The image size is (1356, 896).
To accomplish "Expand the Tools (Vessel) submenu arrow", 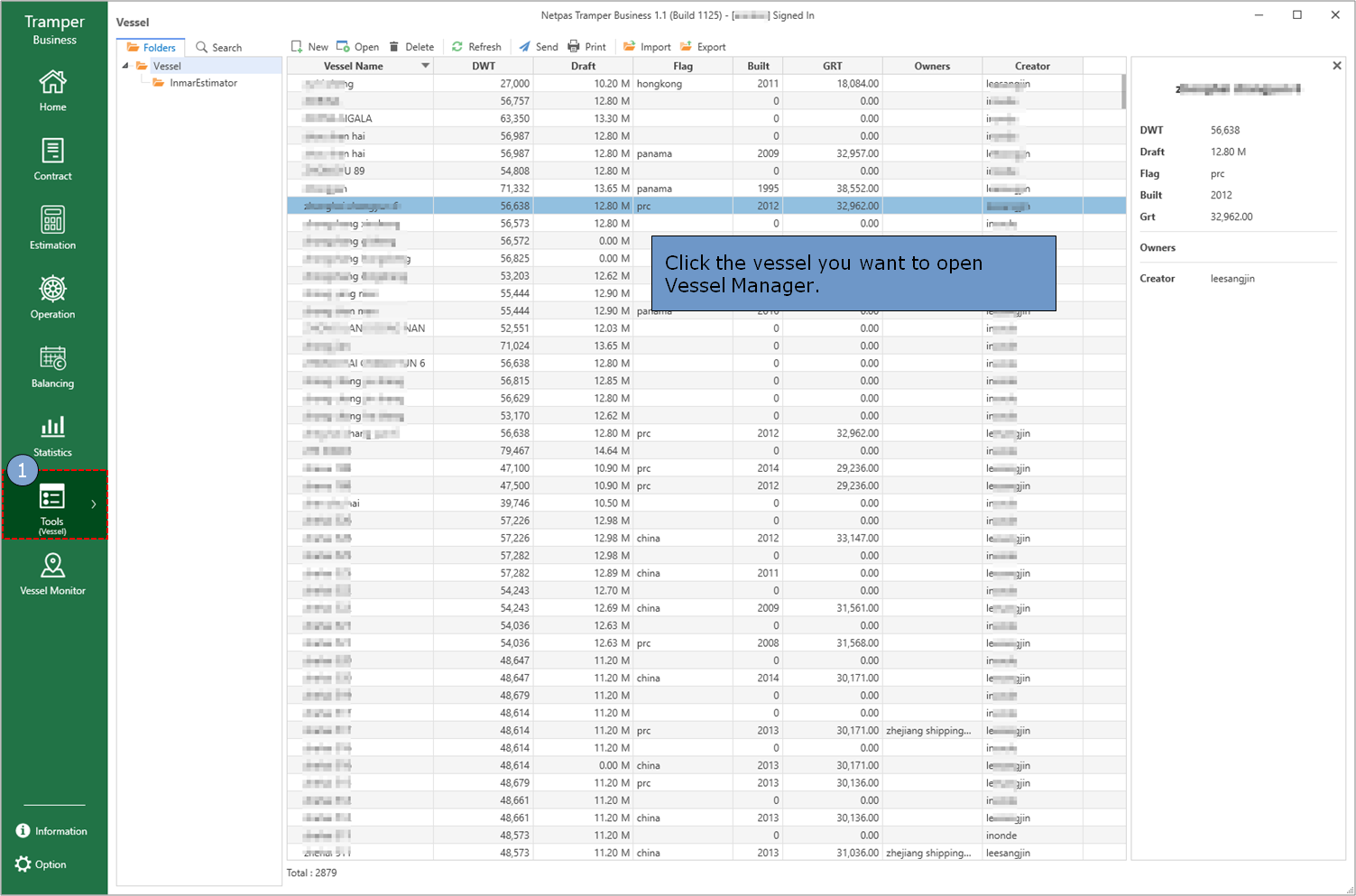I will [x=93, y=504].
